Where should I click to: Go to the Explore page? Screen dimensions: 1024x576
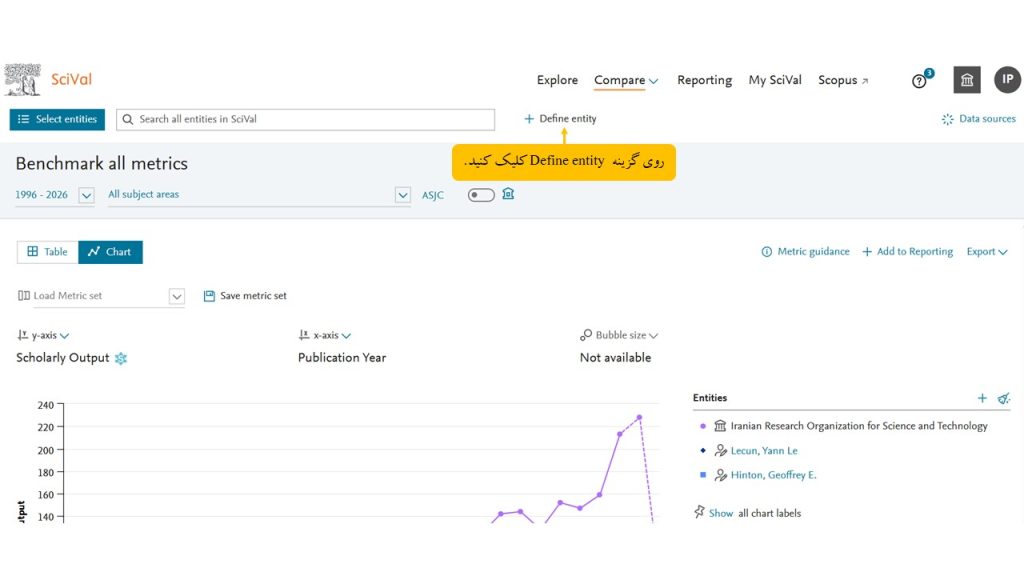(x=557, y=80)
